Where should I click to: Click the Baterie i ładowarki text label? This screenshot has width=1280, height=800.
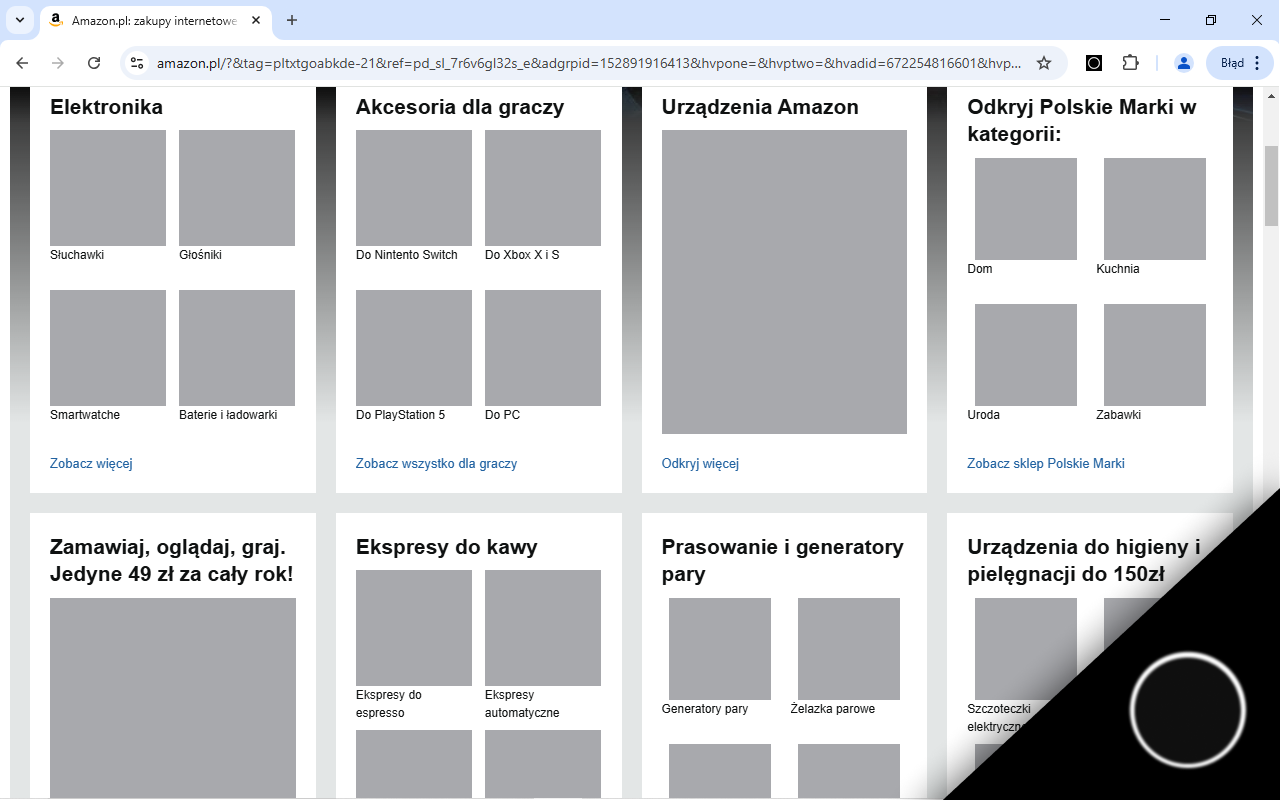pos(228,415)
